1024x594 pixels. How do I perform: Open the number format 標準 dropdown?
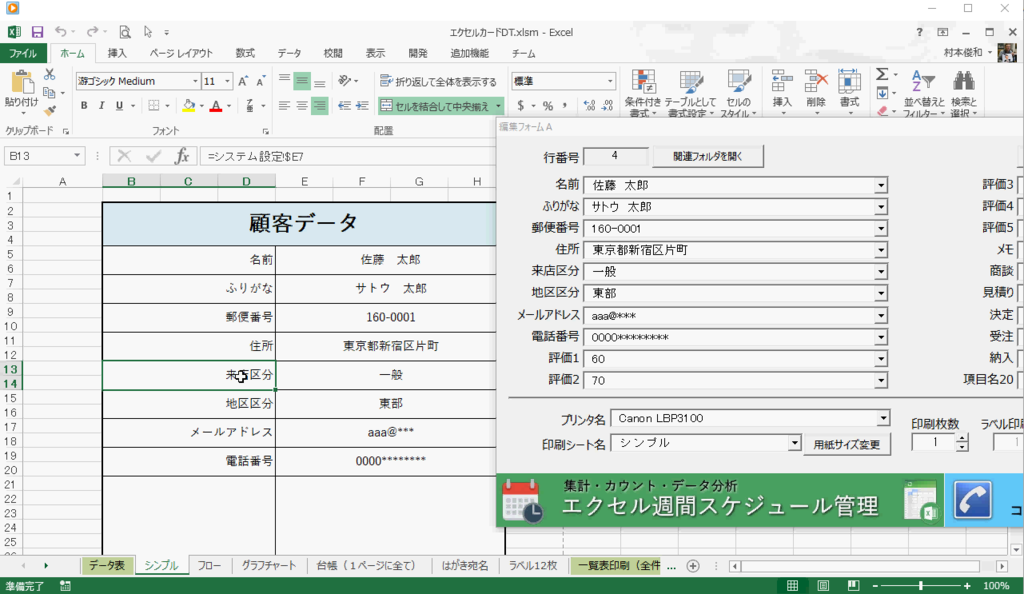pyautogui.click(x=610, y=81)
